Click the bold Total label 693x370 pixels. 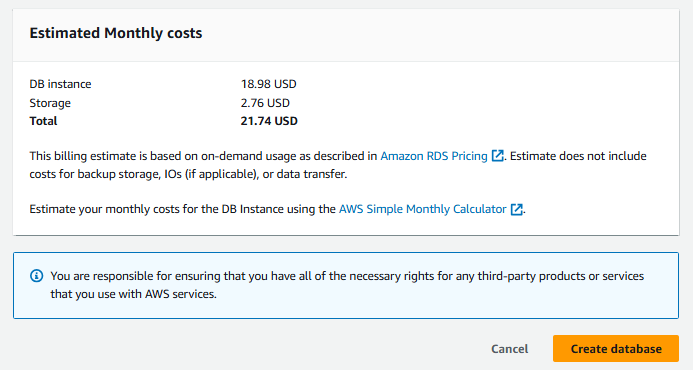(43, 121)
